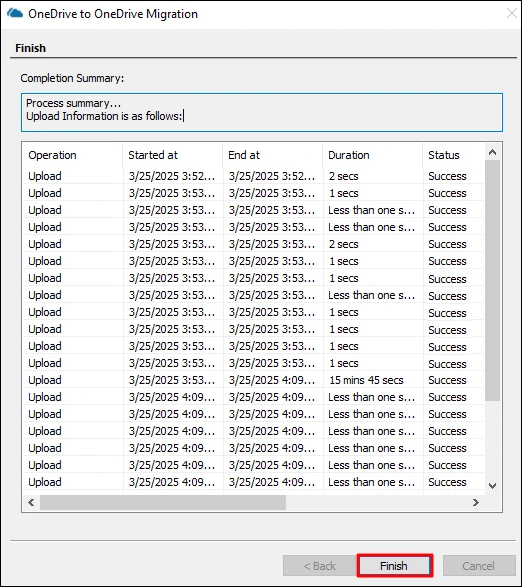Sort by the Started at column header
Viewport: 522px width, 587px height.
(x=172, y=155)
